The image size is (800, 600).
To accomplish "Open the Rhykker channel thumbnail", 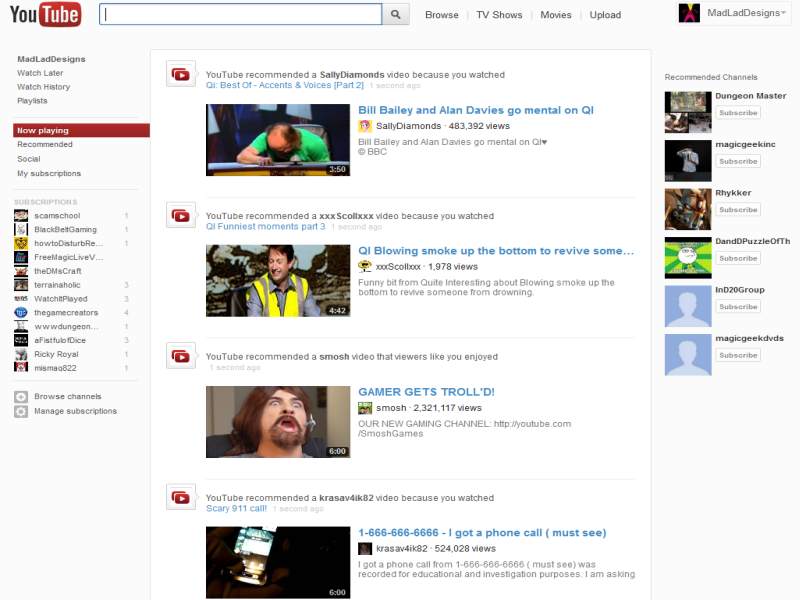I will tap(688, 209).
